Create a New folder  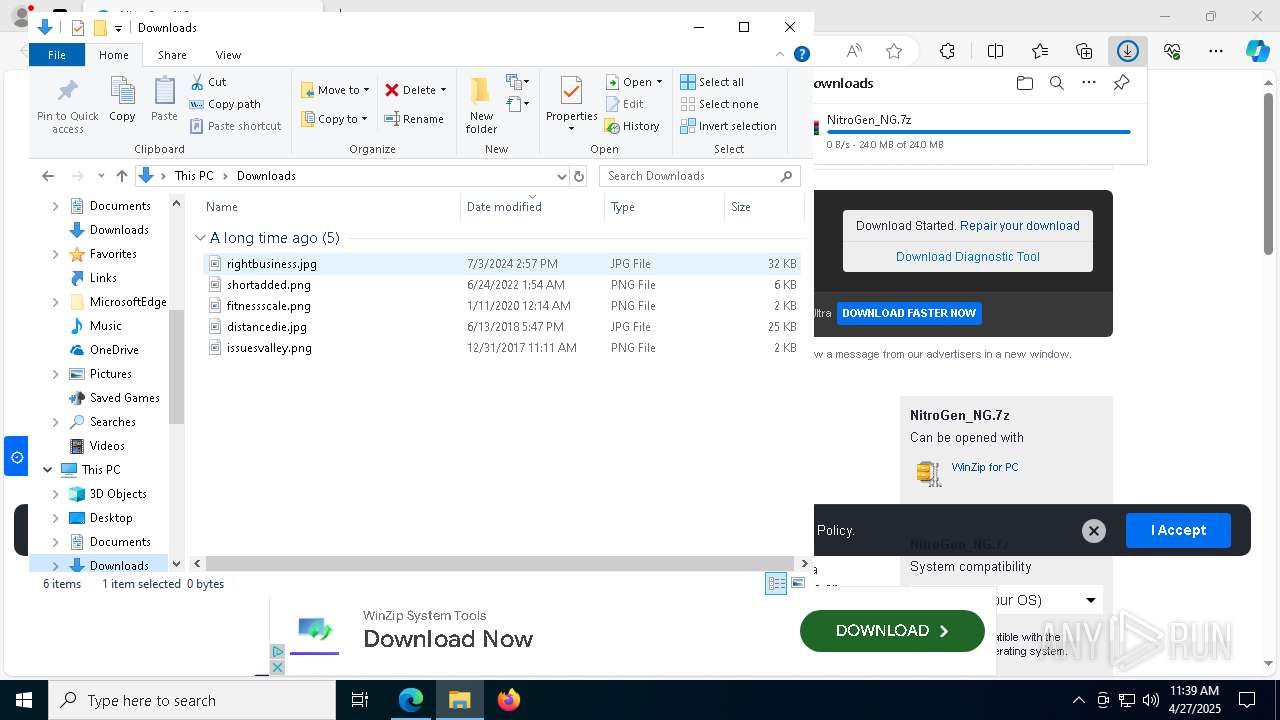click(x=481, y=105)
